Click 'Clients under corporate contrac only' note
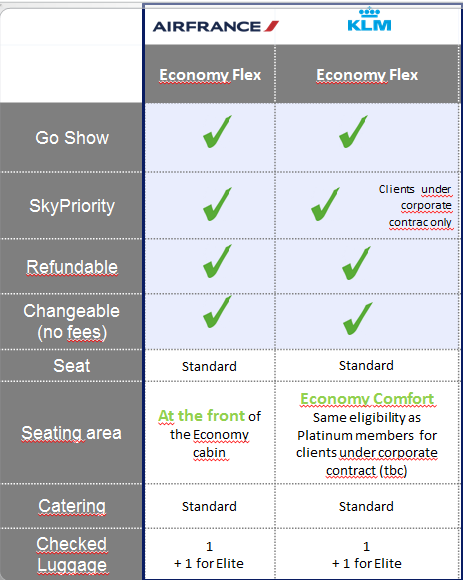The width and height of the screenshot is (463, 580). click(416, 206)
